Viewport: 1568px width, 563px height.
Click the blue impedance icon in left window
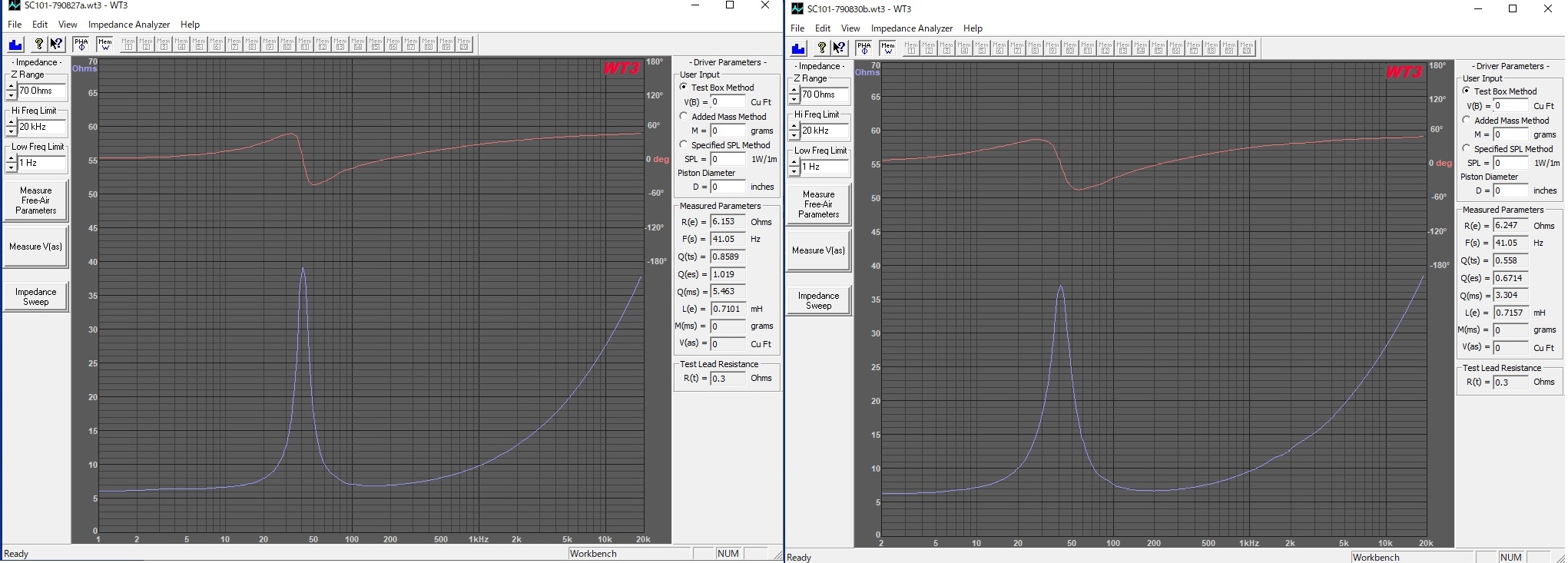(x=15, y=45)
